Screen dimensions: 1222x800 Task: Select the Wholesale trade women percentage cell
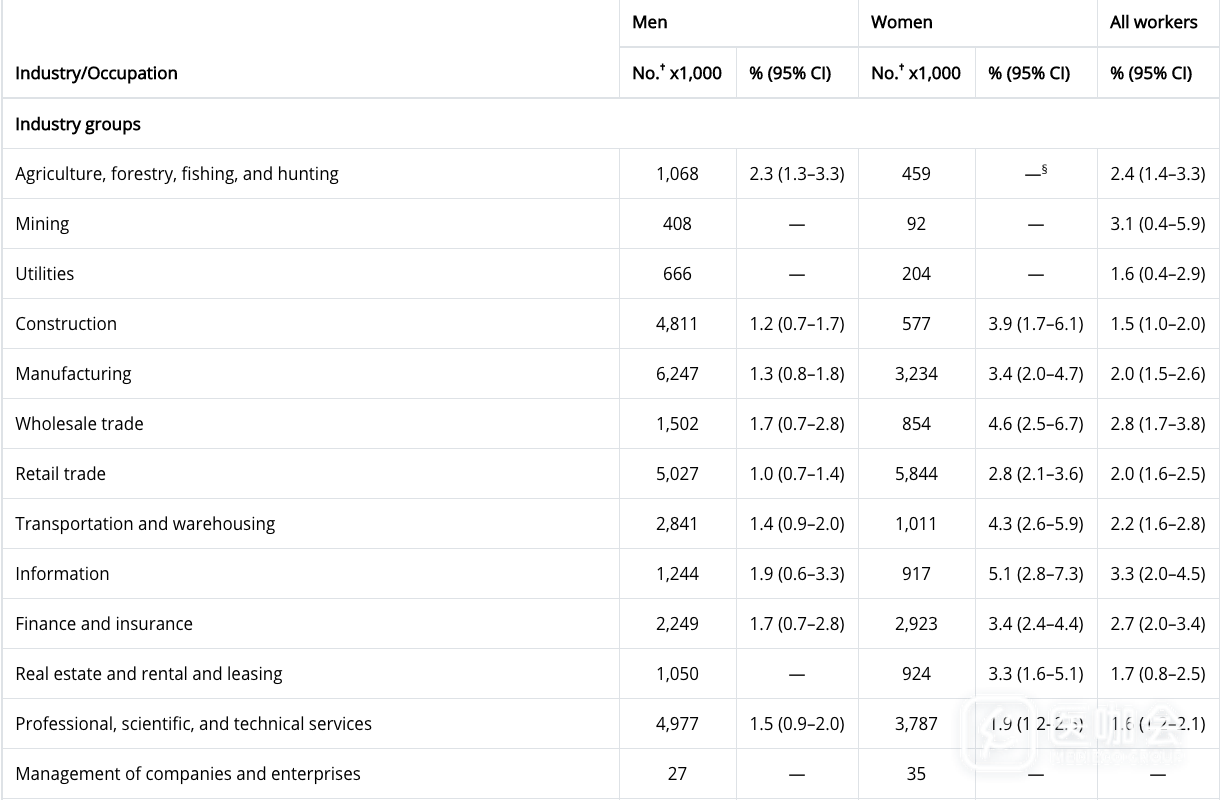pos(1035,424)
